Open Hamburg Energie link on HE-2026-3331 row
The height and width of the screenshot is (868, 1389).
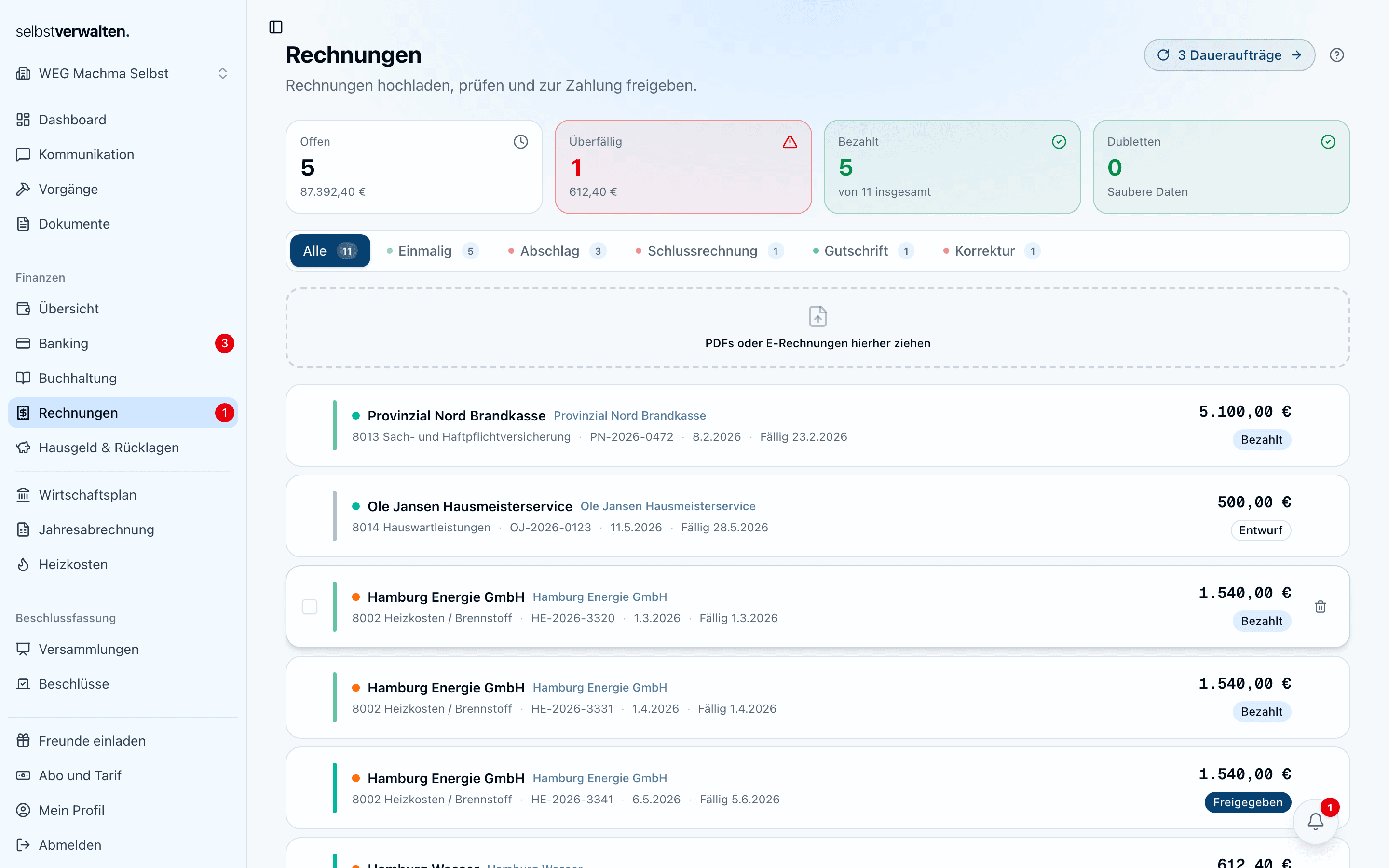[x=600, y=688]
